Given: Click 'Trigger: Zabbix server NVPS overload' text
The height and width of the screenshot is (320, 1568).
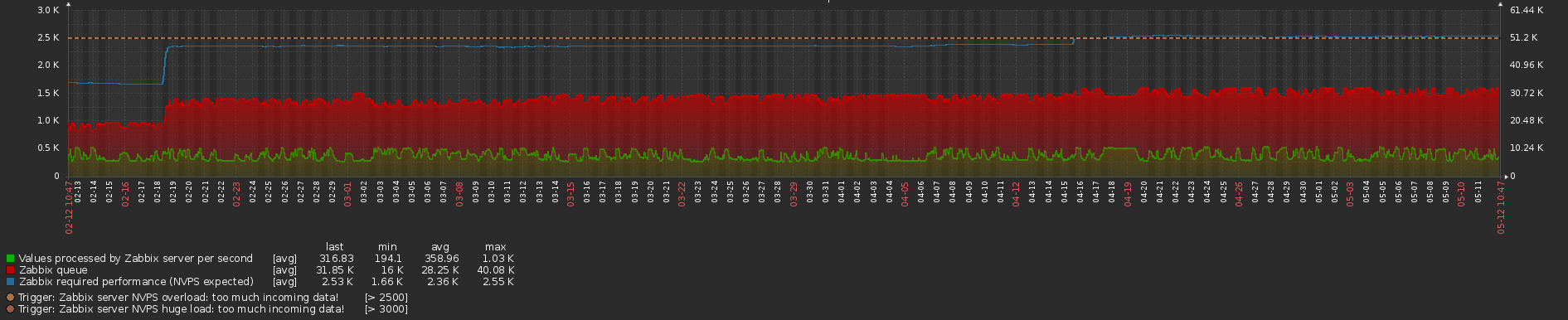Looking at the screenshot, I should pyautogui.click(x=177, y=297).
